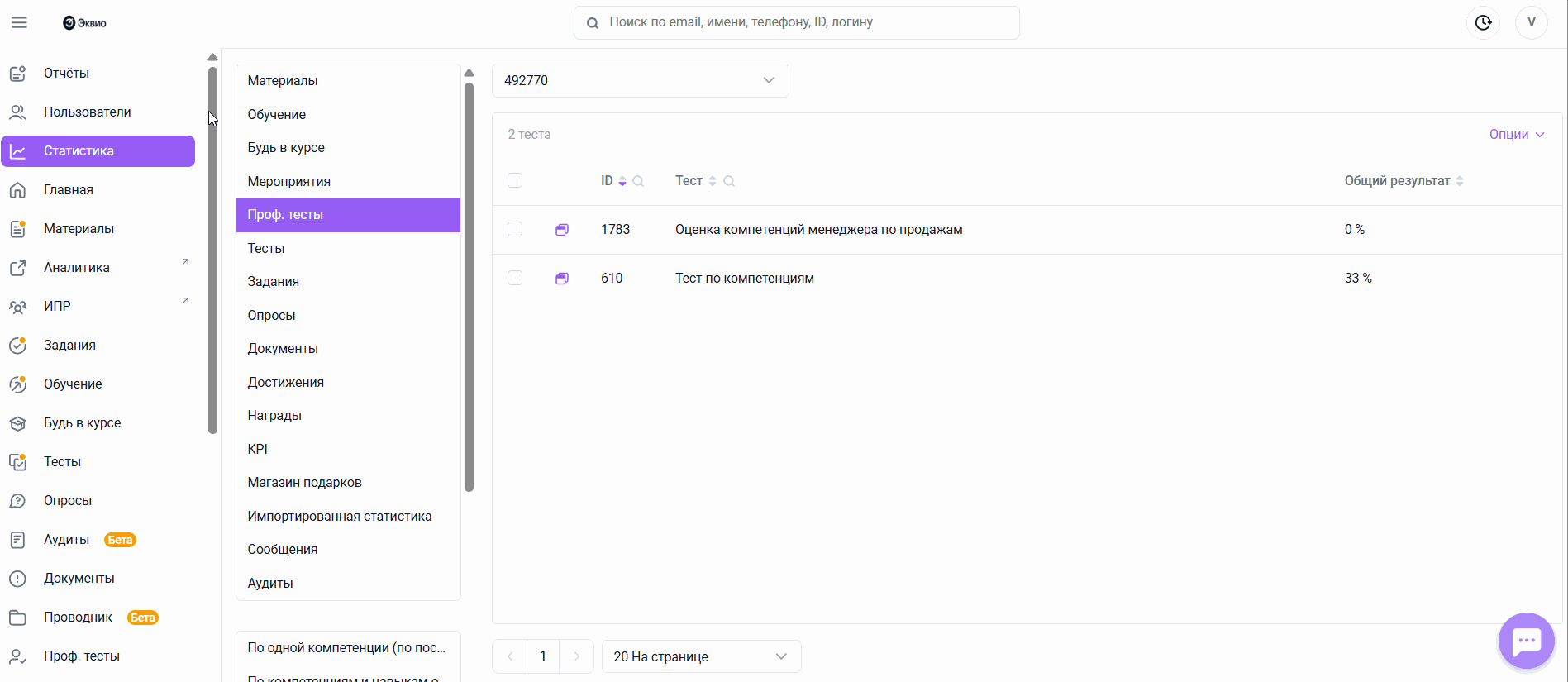The width and height of the screenshot is (1568, 682).
Task: Open the 492770 dropdown
Action: click(x=640, y=80)
